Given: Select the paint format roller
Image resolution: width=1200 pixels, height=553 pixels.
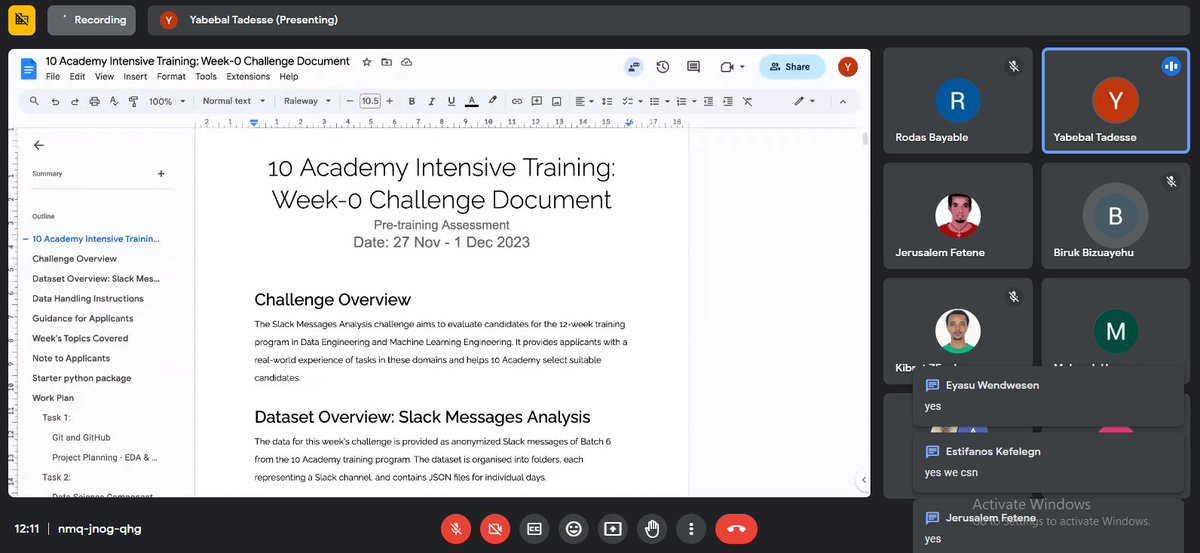Looking at the screenshot, I should point(133,101).
